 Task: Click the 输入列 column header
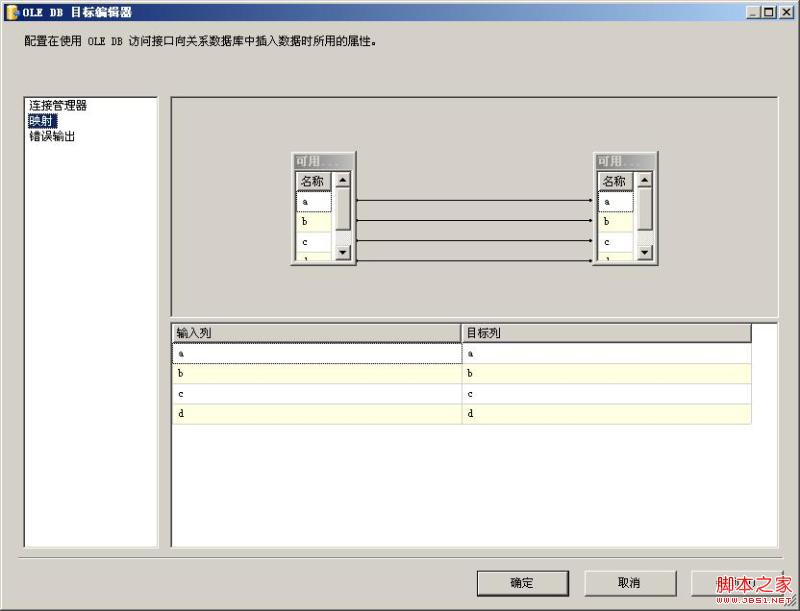[316, 333]
